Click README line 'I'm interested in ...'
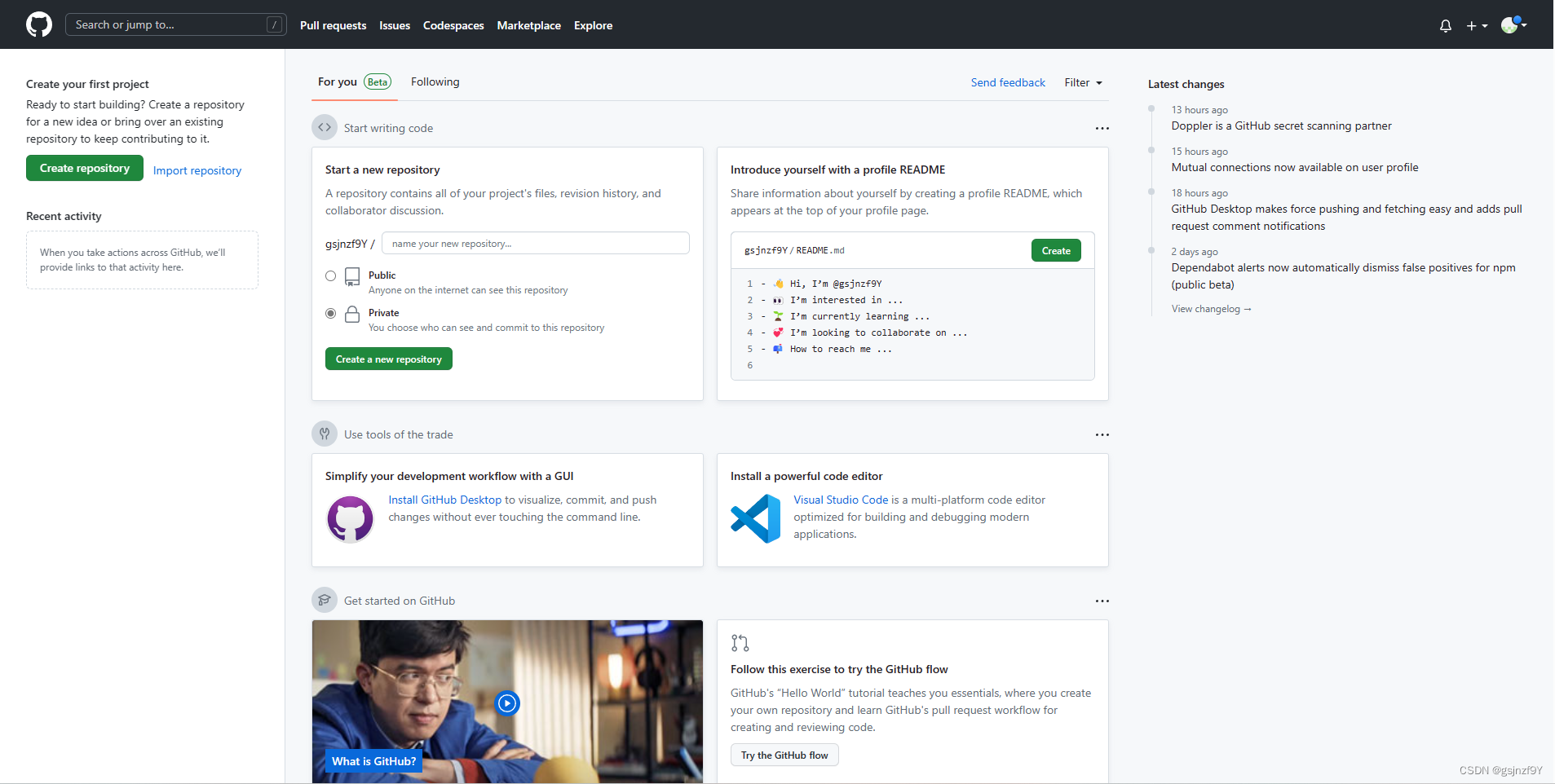Screen dimensions: 1555x784 click(x=846, y=300)
